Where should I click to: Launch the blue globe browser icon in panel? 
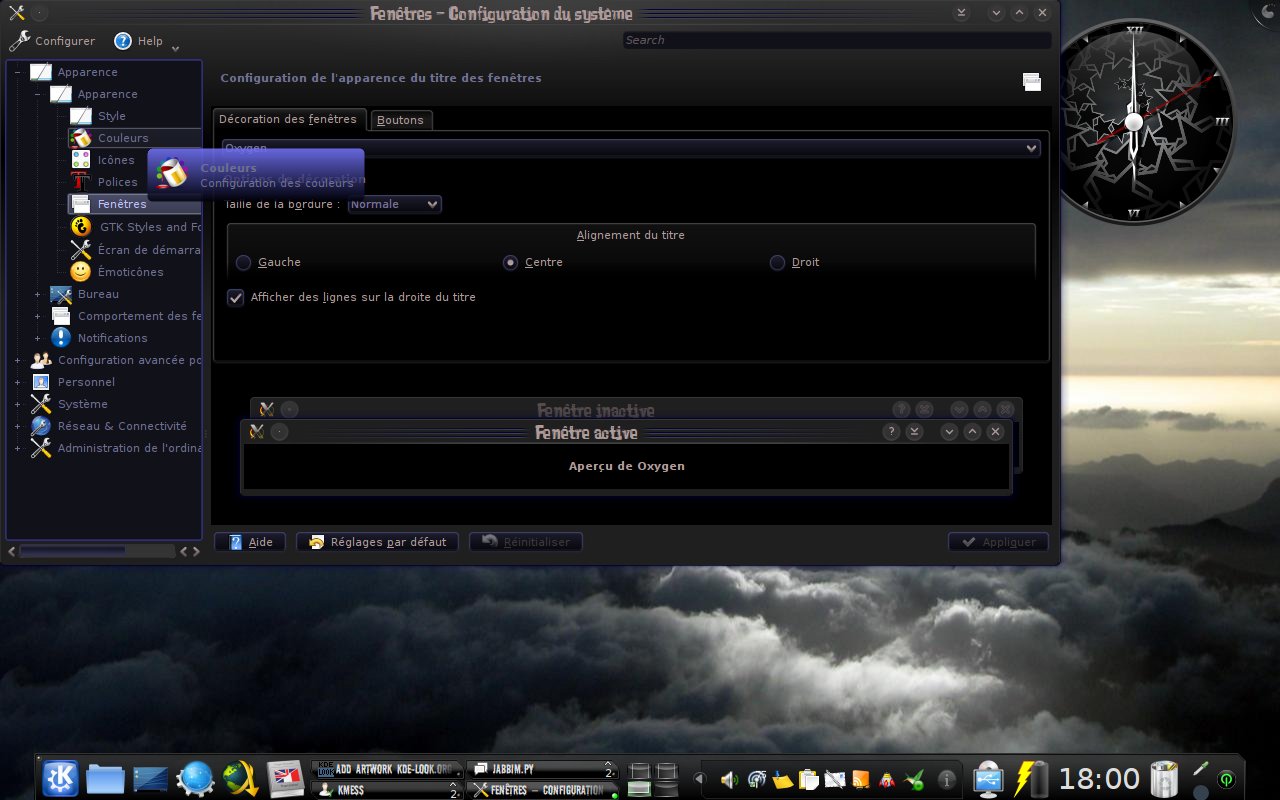pyautogui.click(x=195, y=778)
